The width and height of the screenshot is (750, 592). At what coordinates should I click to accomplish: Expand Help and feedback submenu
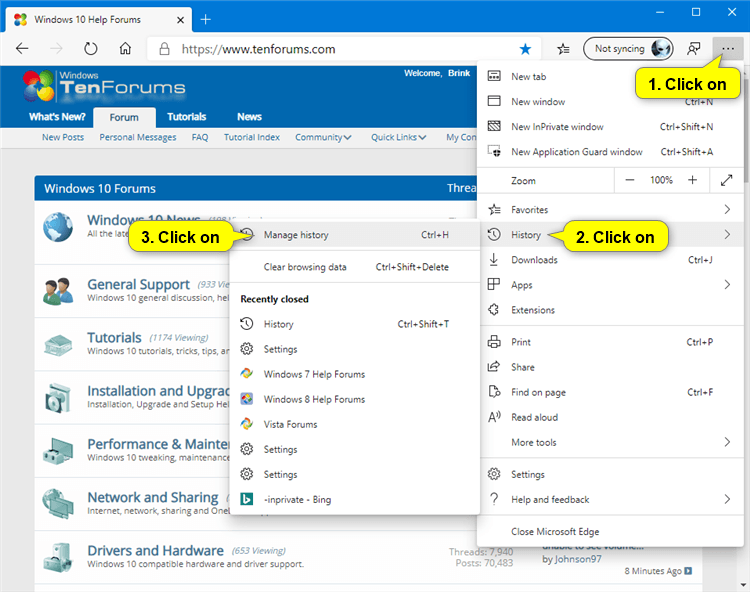point(610,499)
